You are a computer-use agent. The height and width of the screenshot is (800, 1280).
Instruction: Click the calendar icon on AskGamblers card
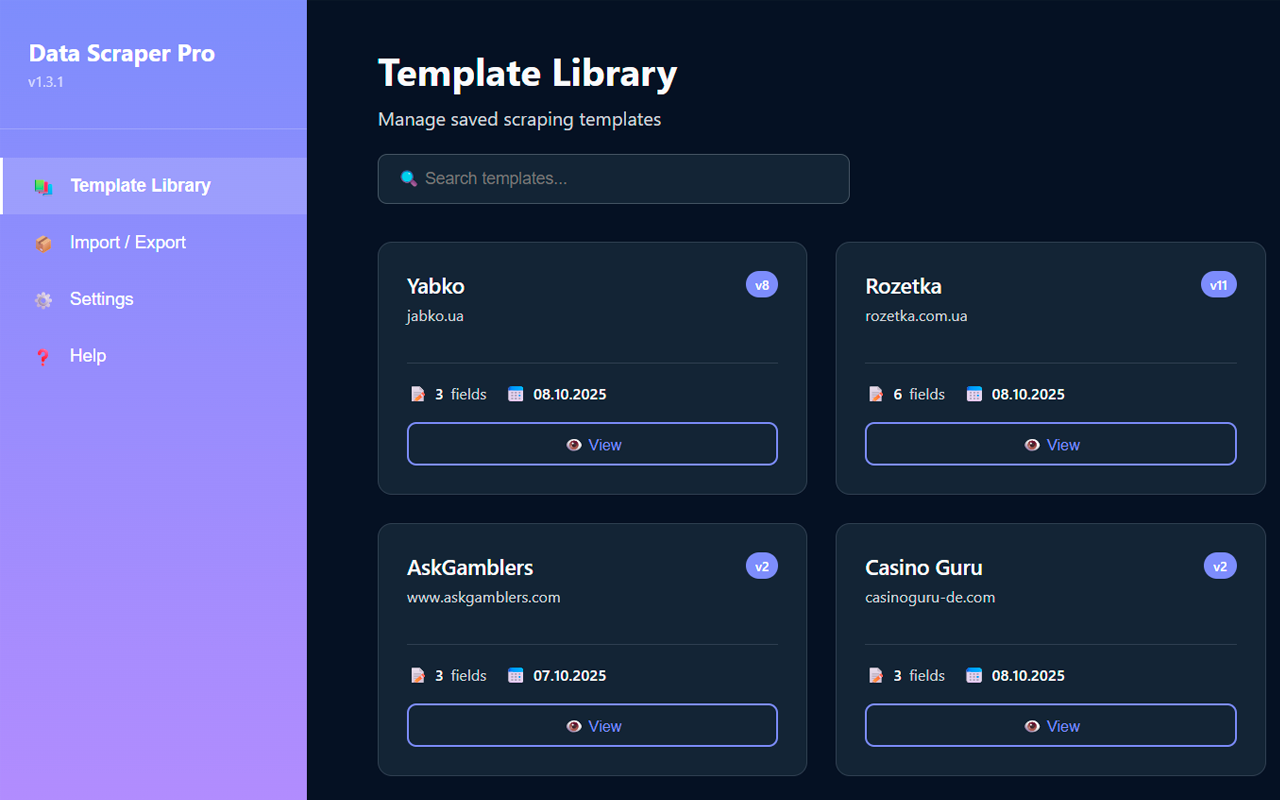click(x=515, y=675)
